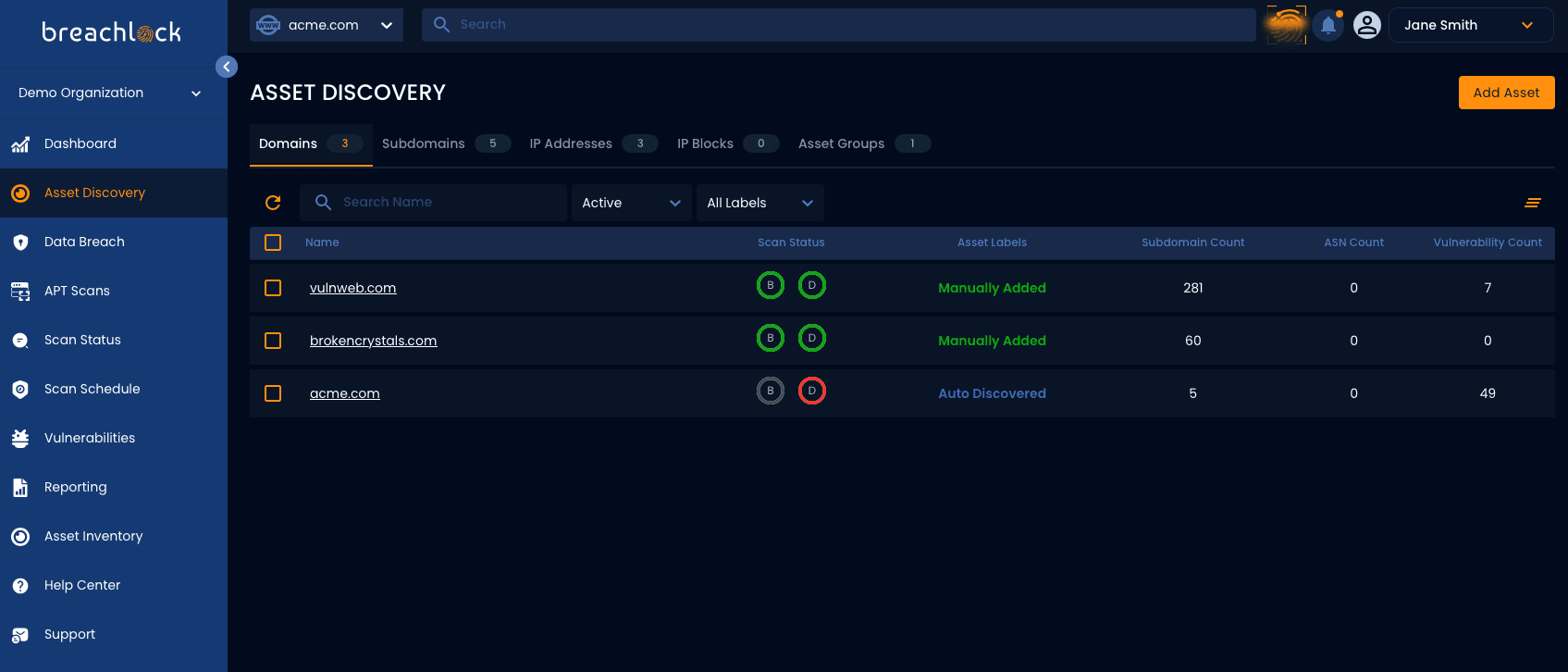1568x672 pixels.
Task: Select Asset Discovery in the sidebar
Action: click(114, 193)
